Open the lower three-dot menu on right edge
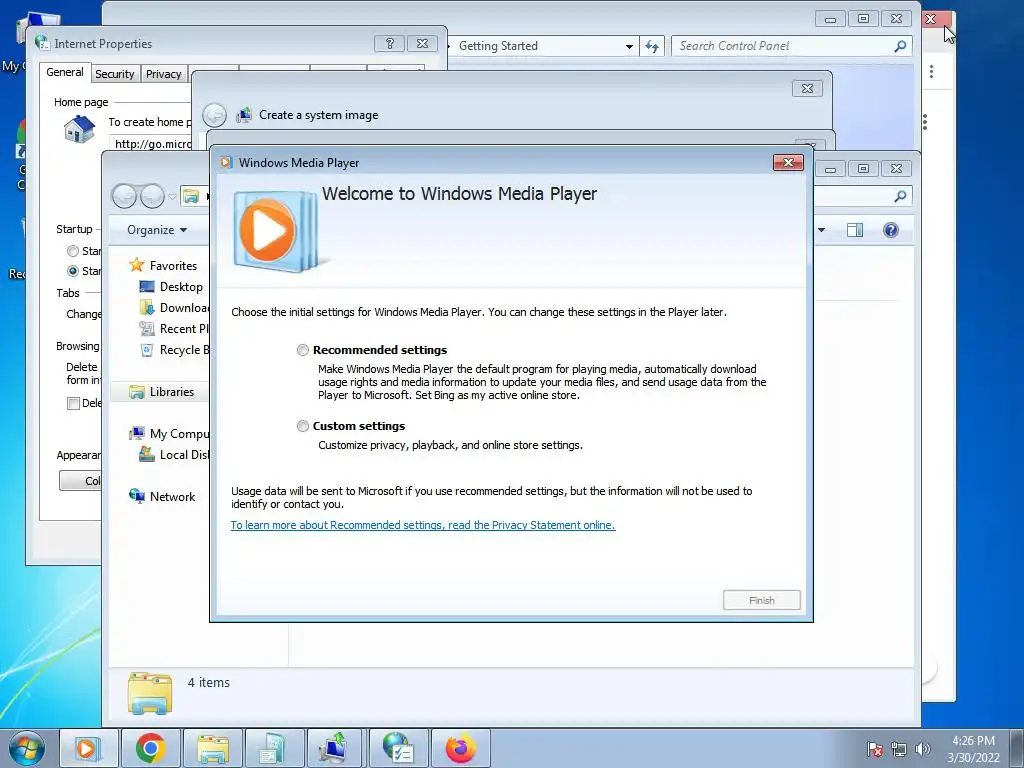1024x768 pixels. (x=925, y=122)
